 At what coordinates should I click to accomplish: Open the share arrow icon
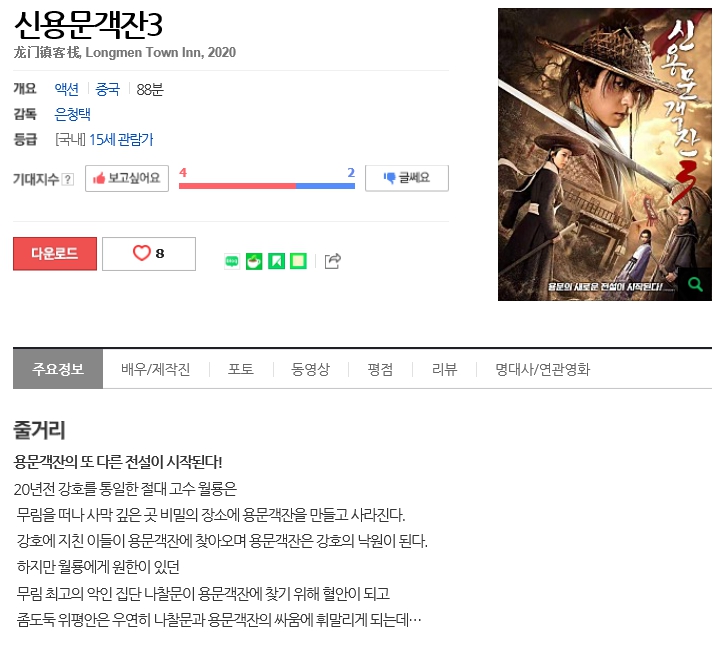332,261
